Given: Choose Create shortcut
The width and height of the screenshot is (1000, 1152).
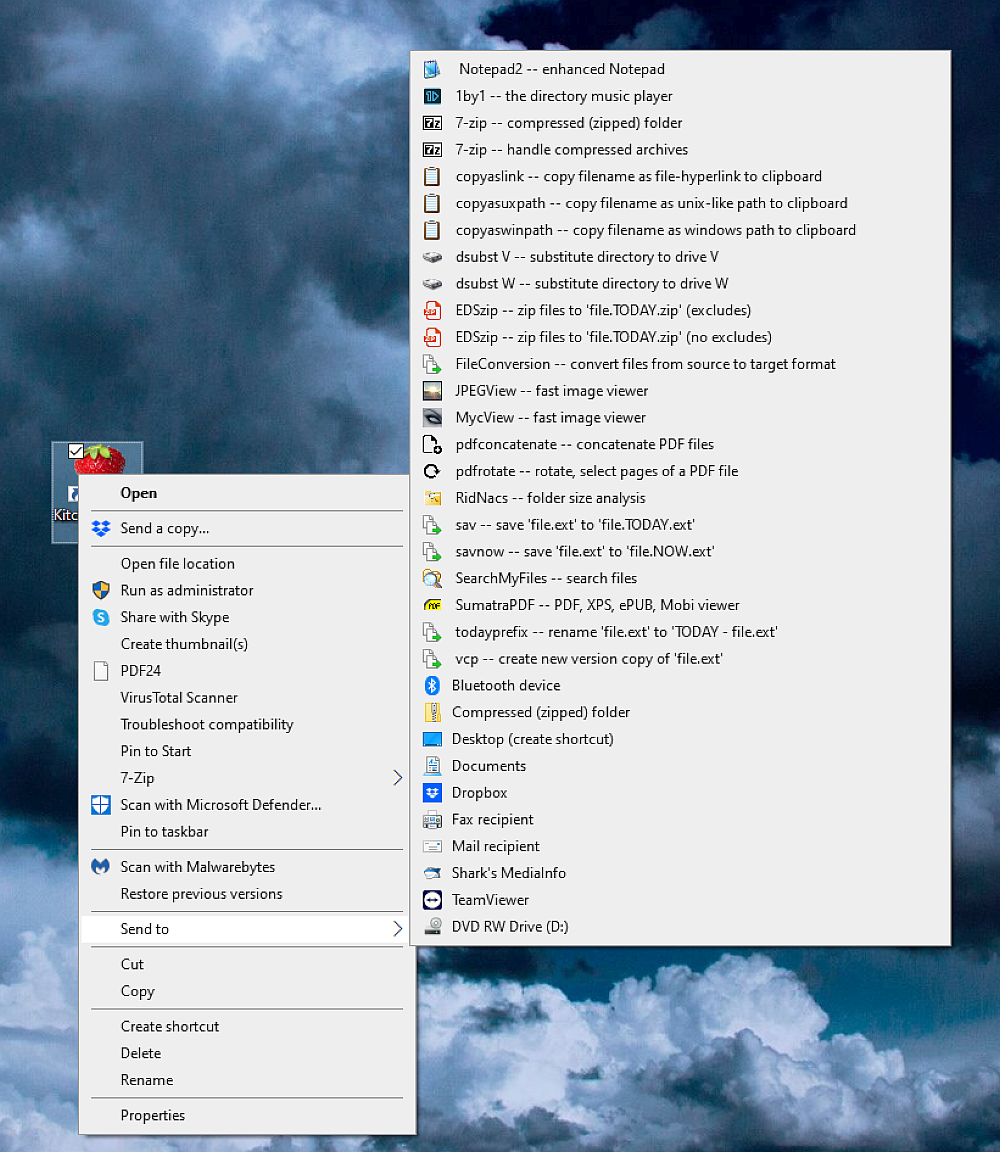Looking at the screenshot, I should point(247,1026).
